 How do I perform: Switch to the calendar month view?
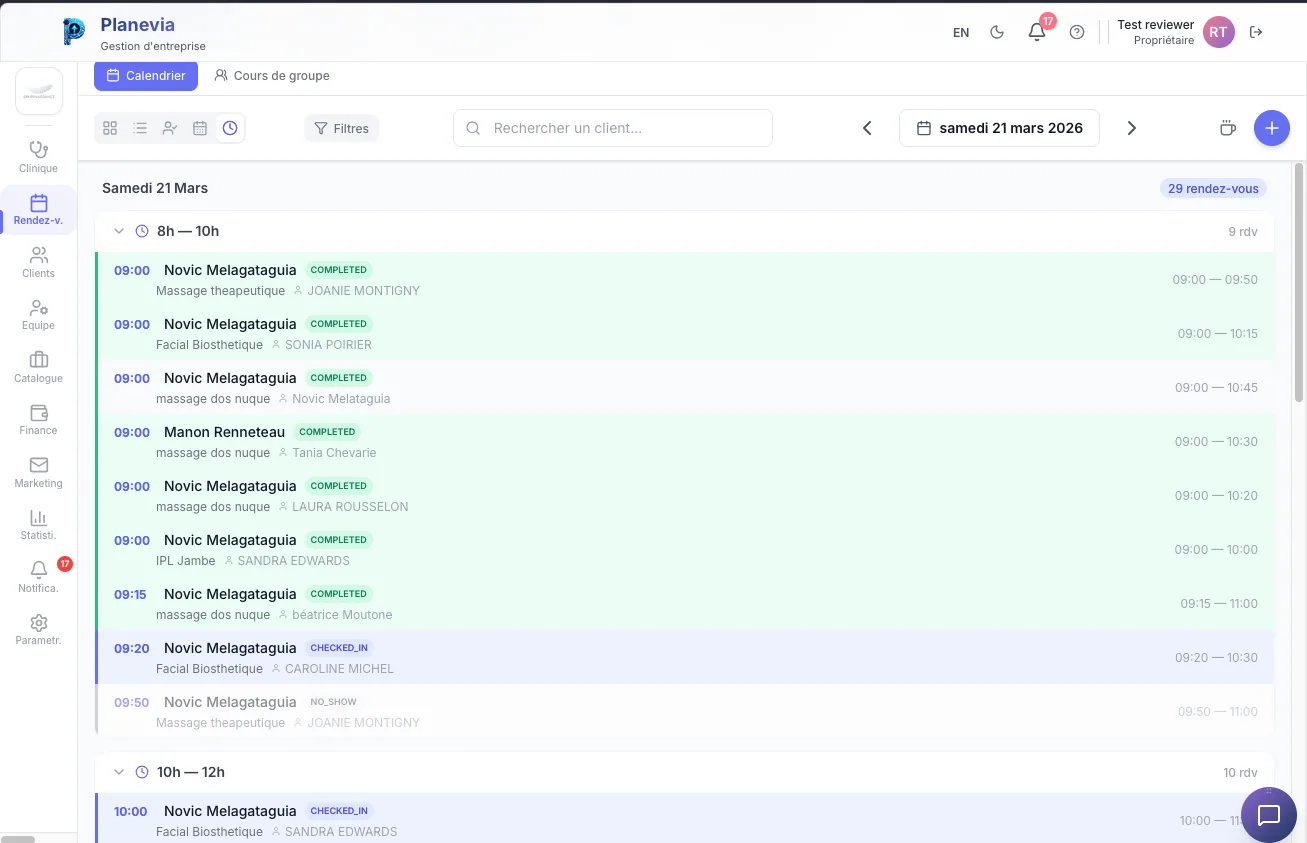(x=200, y=128)
